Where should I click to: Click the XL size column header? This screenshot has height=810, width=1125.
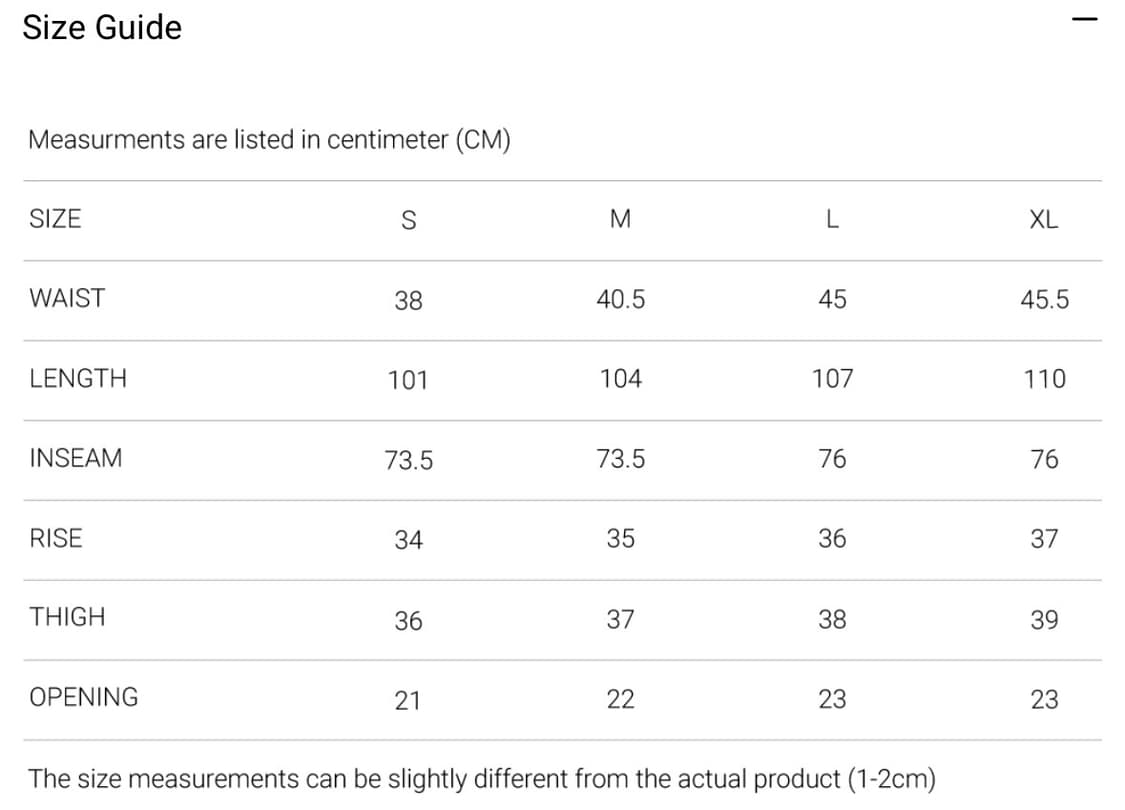pos(1043,220)
